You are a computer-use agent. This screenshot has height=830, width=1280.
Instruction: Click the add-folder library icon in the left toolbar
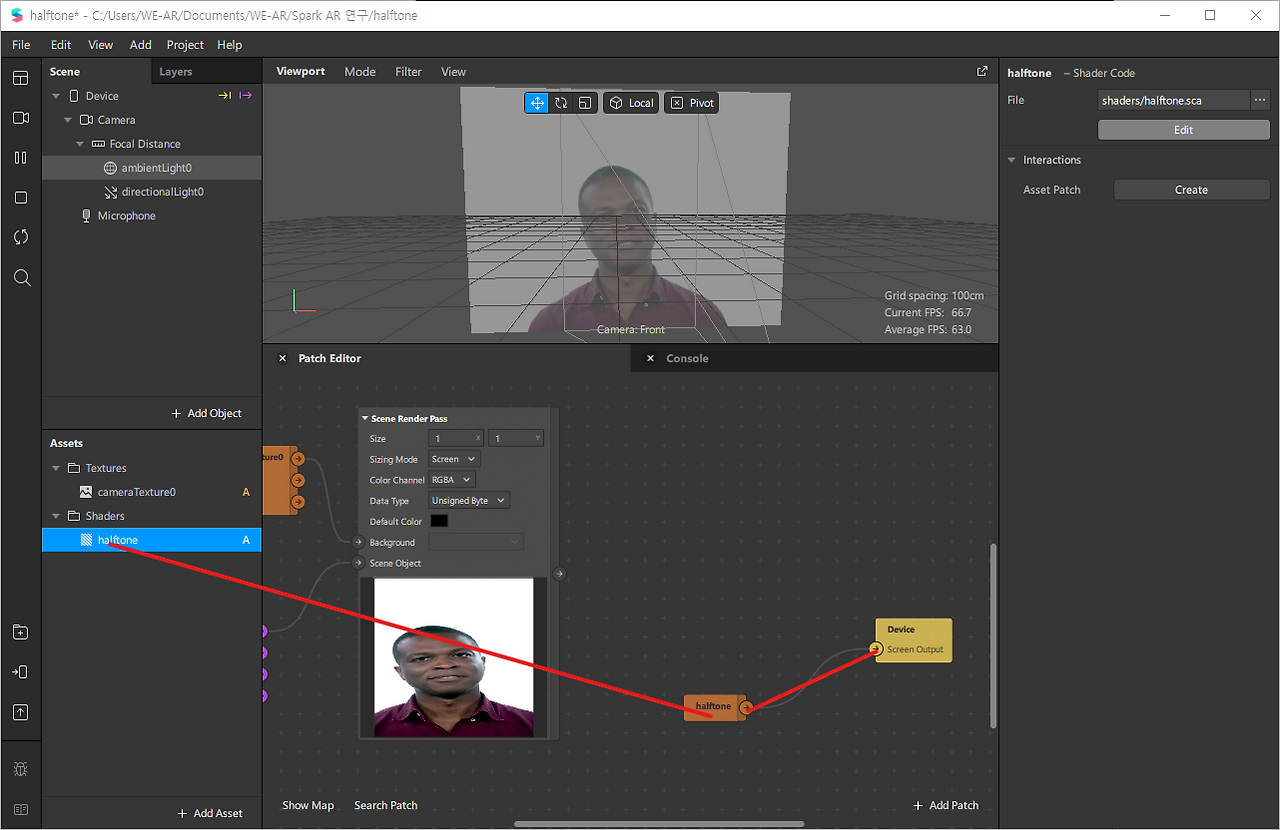pos(21,632)
